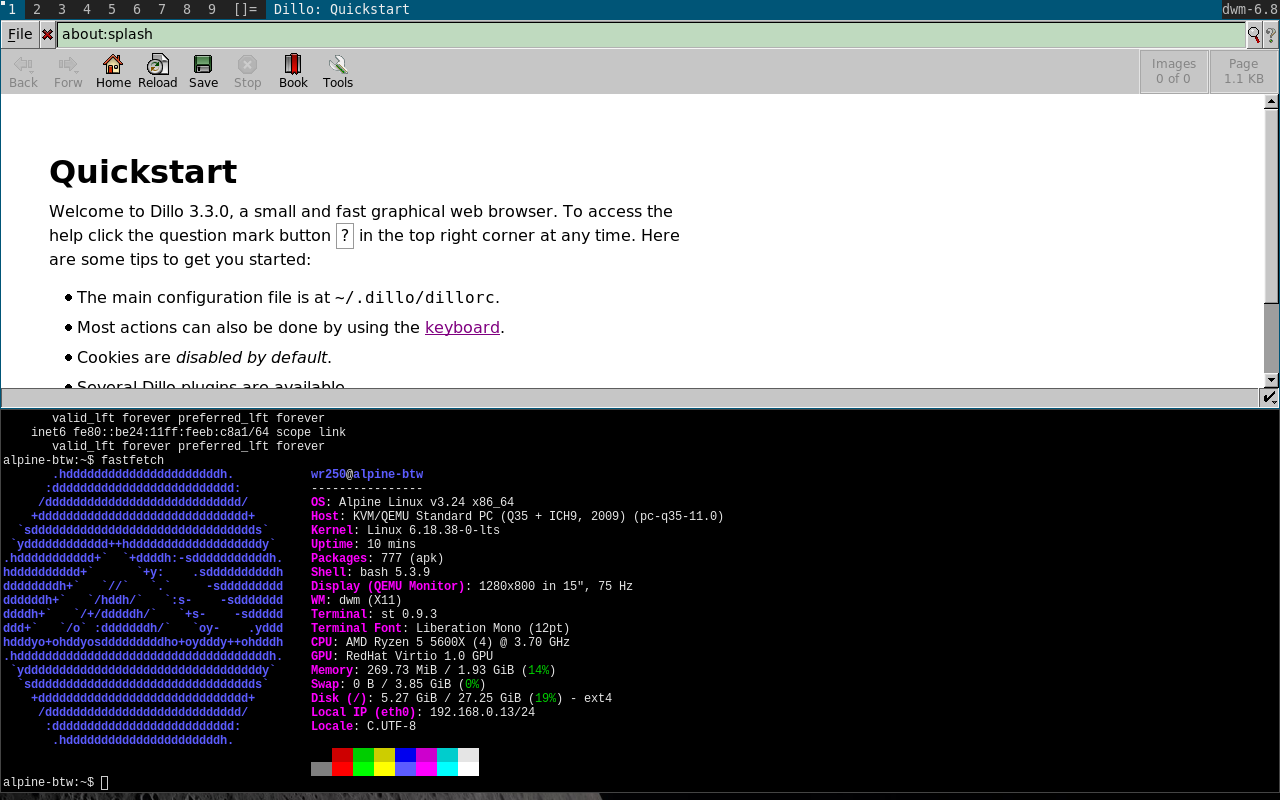Click the 'Disk (/): 5.27 GiB' line

click(x=461, y=699)
